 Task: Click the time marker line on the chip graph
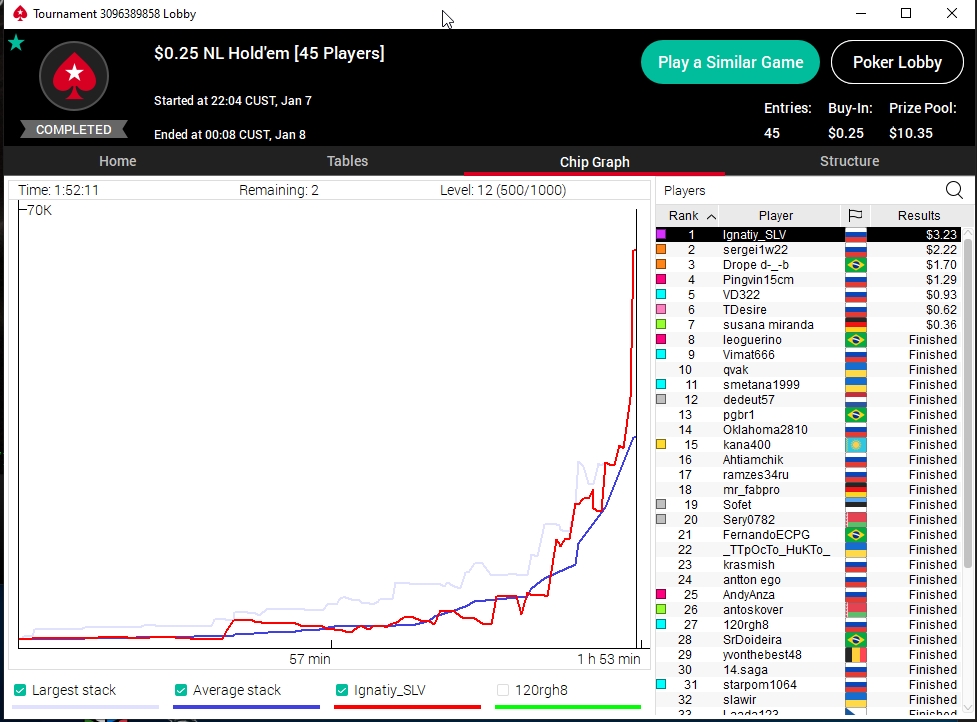[636, 429]
